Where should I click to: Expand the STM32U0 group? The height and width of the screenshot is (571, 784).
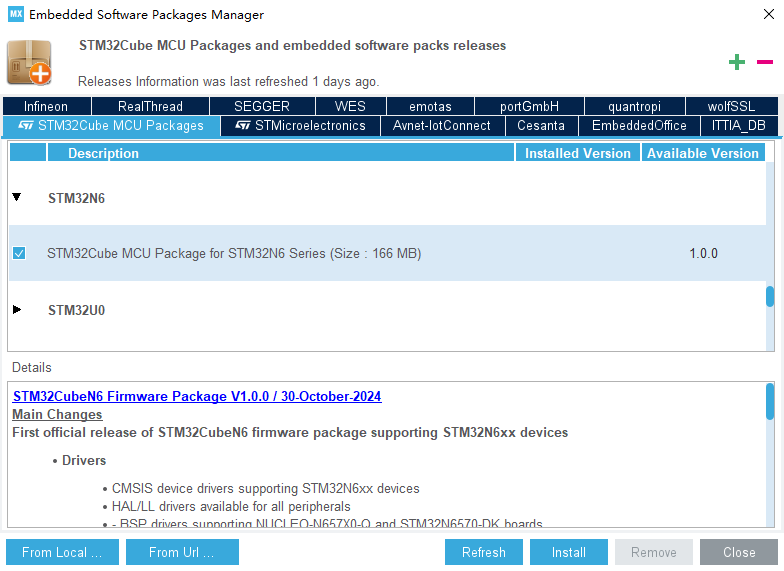click(x=16, y=310)
